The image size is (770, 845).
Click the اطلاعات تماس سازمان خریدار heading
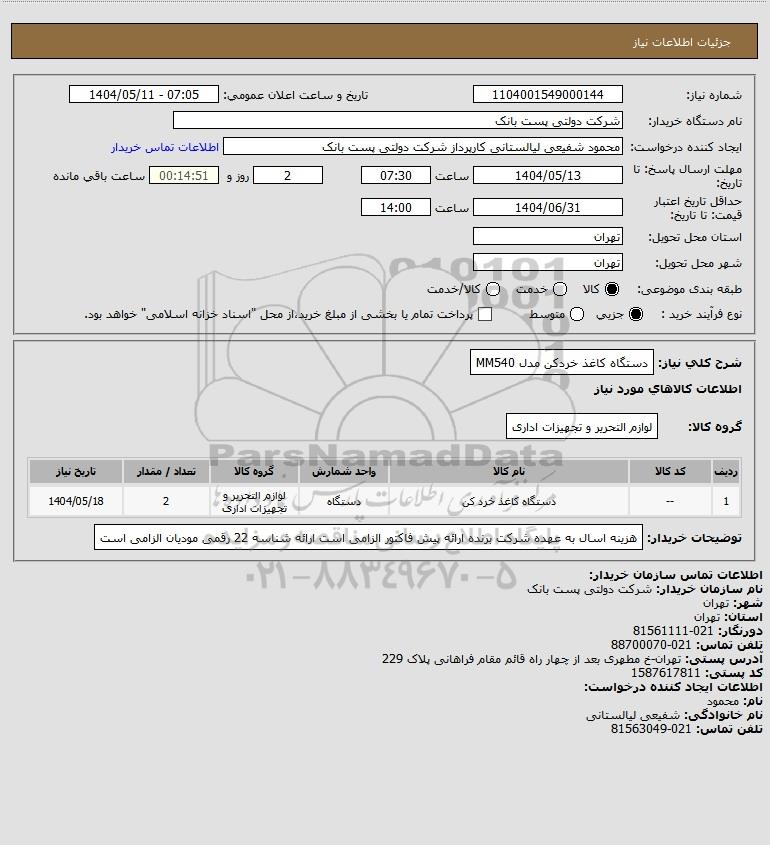pos(676,574)
